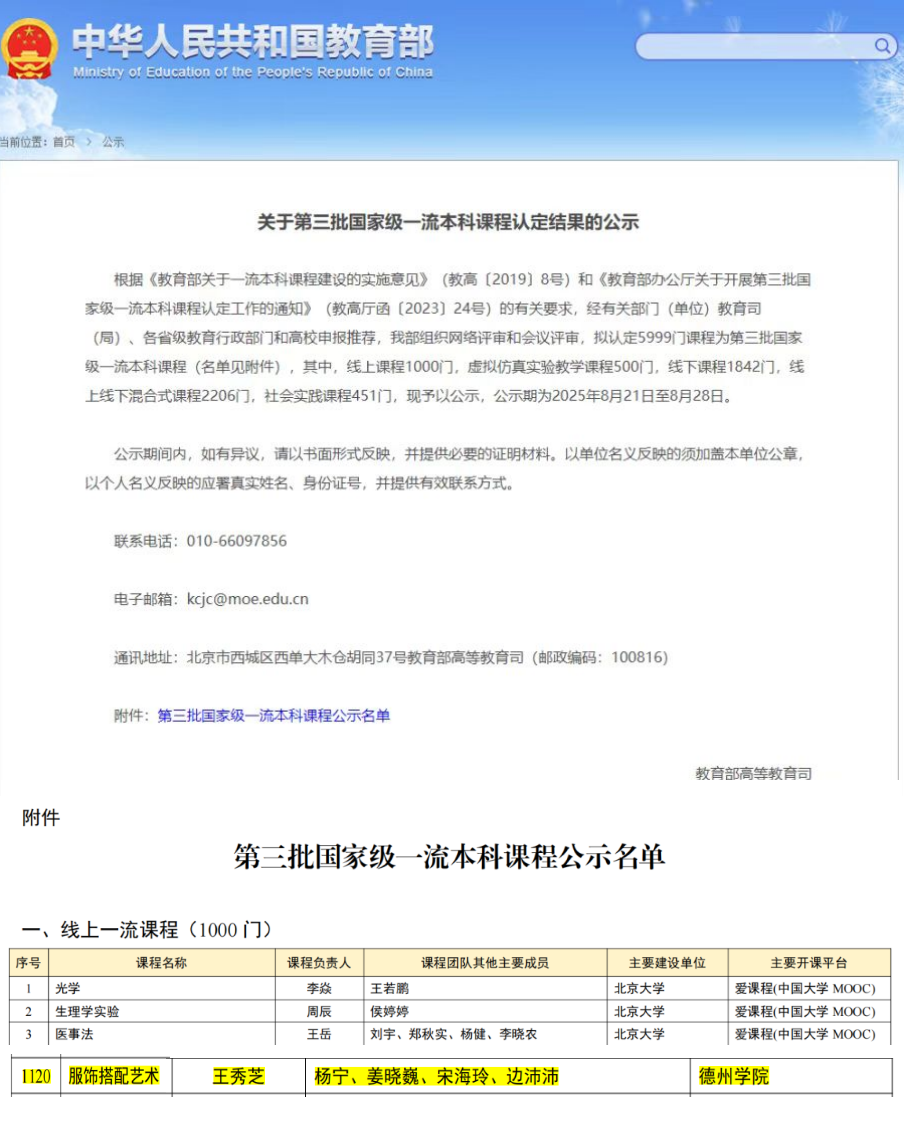Click the highlighted 服饰搭配艺术 course cell
904x1136 pixels.
click(114, 1077)
